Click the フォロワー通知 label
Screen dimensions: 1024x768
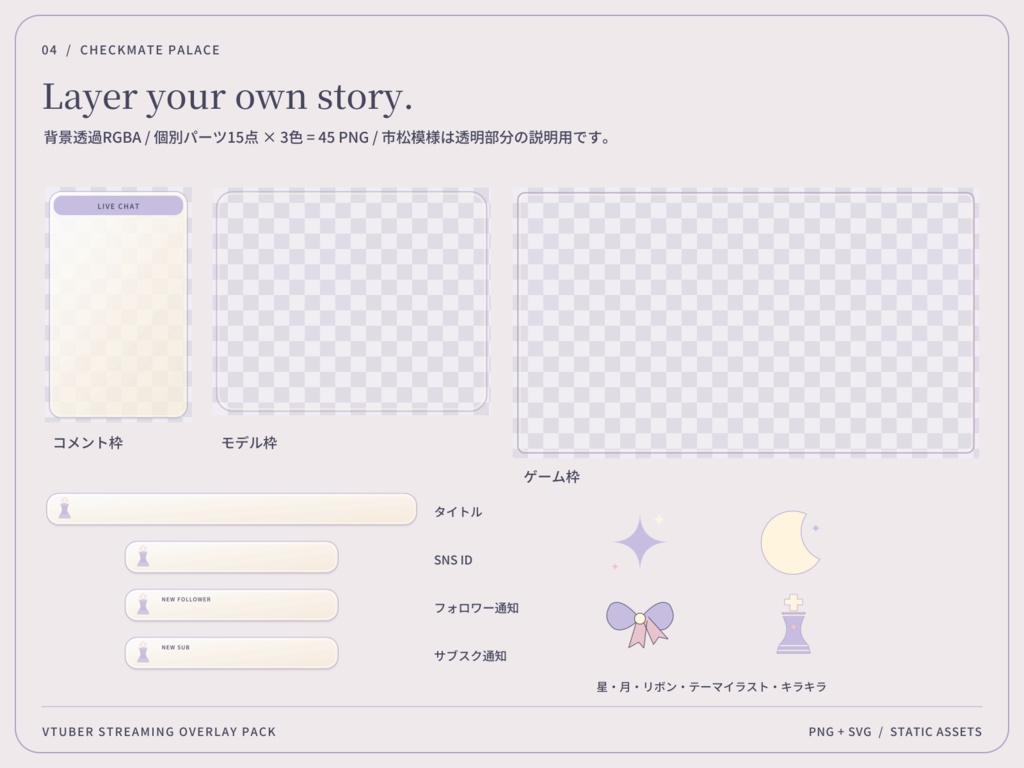tap(477, 608)
